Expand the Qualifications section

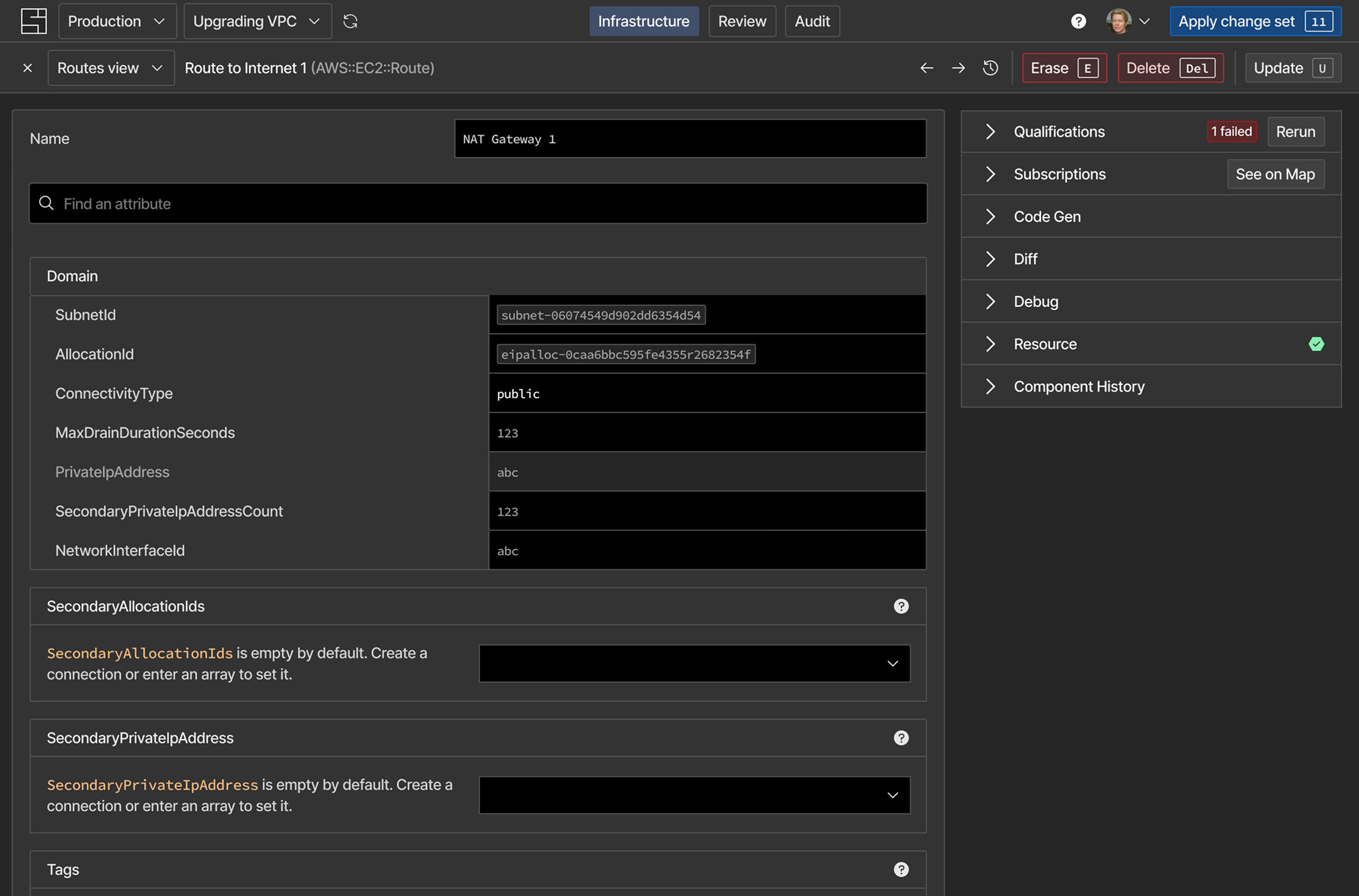click(x=990, y=132)
